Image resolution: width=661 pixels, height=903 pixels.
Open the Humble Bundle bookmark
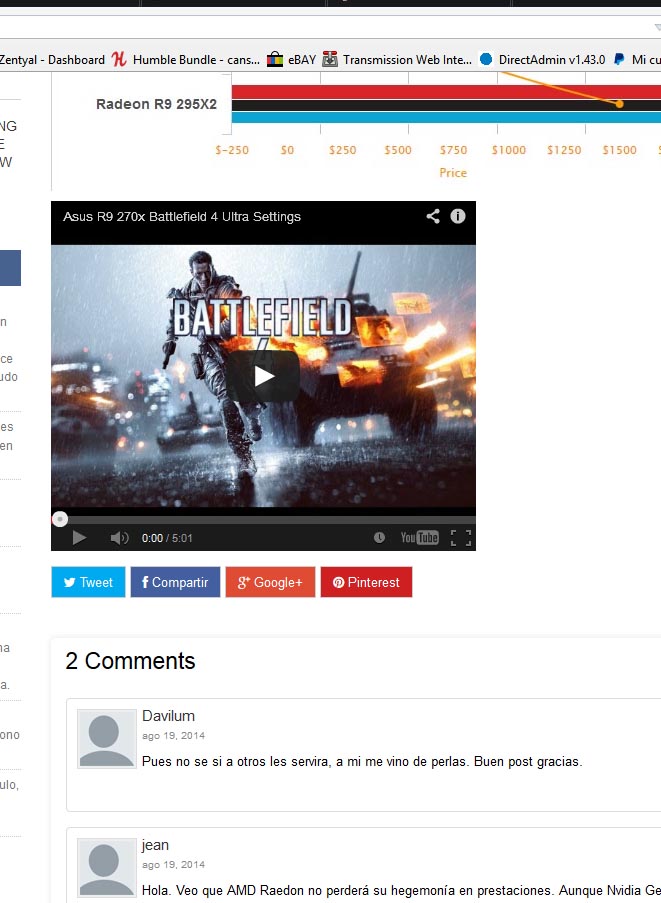click(185, 59)
